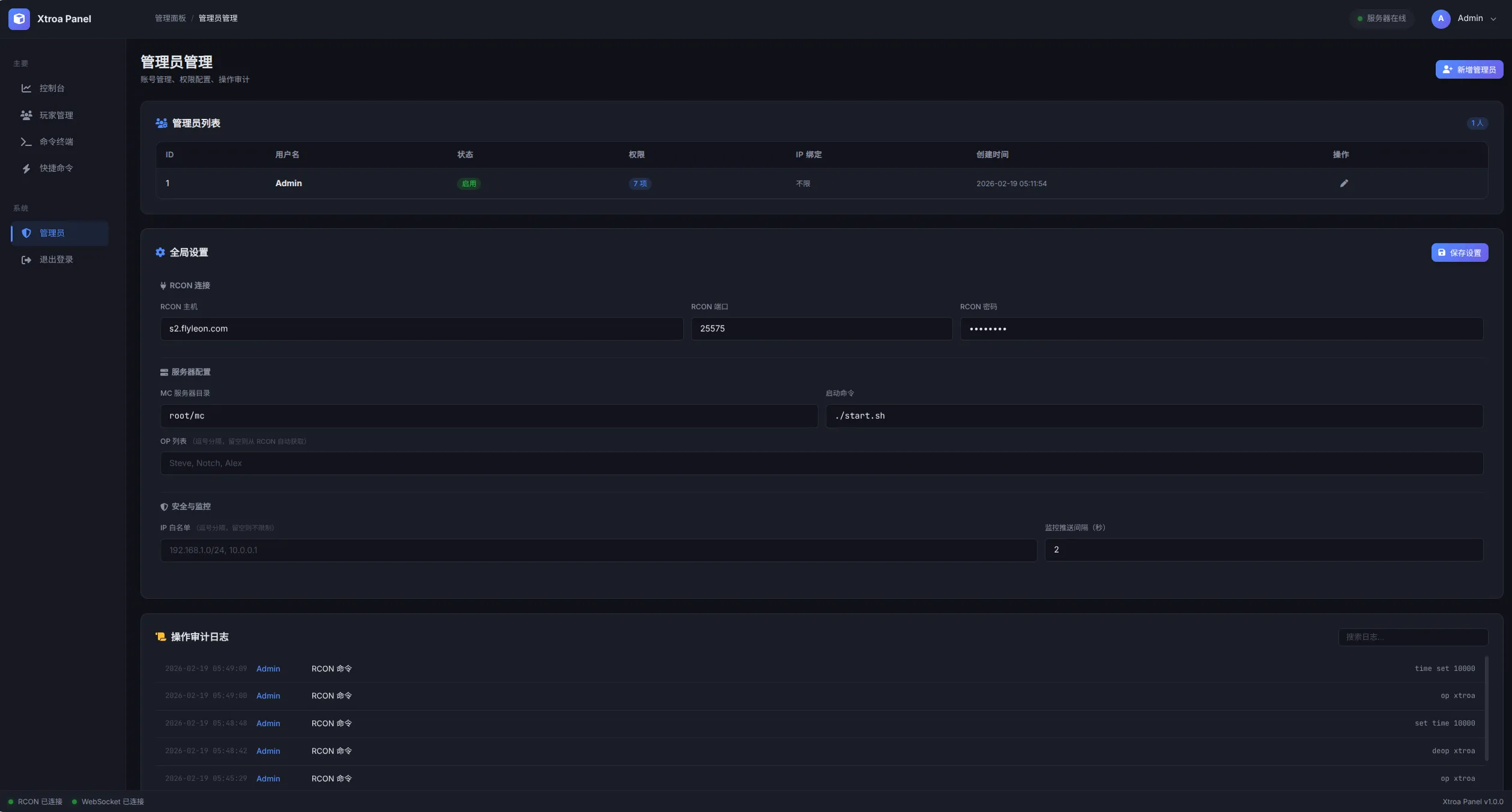The width and height of the screenshot is (1512, 812).
Task: Click the RCON 主机 host field
Action: tap(421, 329)
